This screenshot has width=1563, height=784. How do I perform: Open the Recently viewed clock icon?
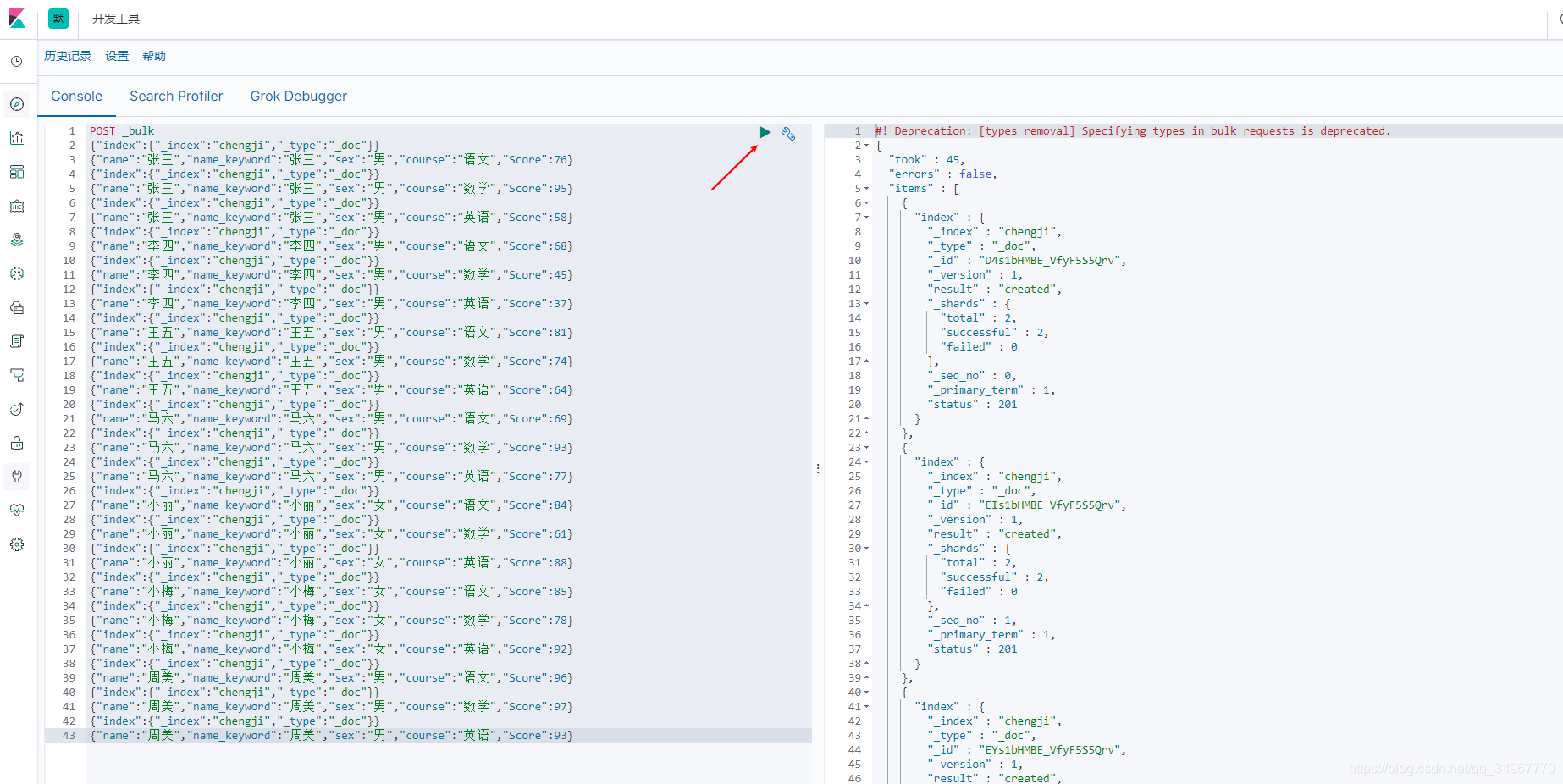(17, 62)
